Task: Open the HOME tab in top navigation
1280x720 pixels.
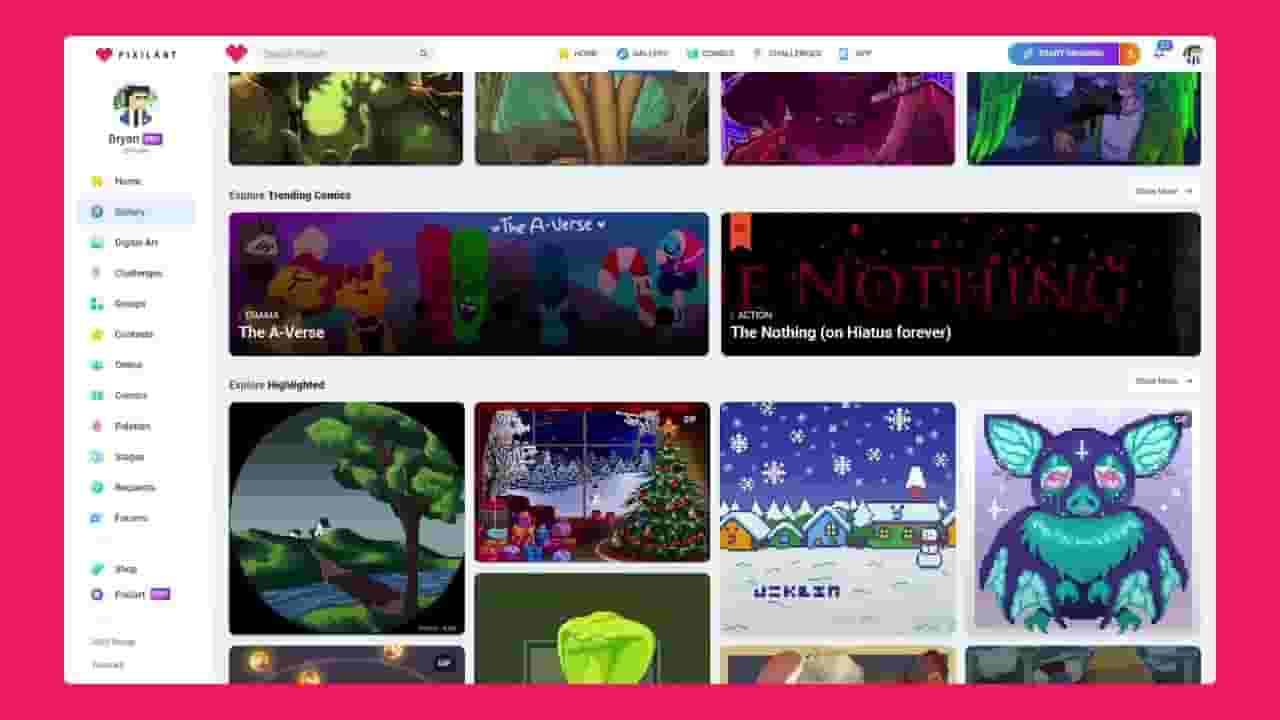Action: 578,54
